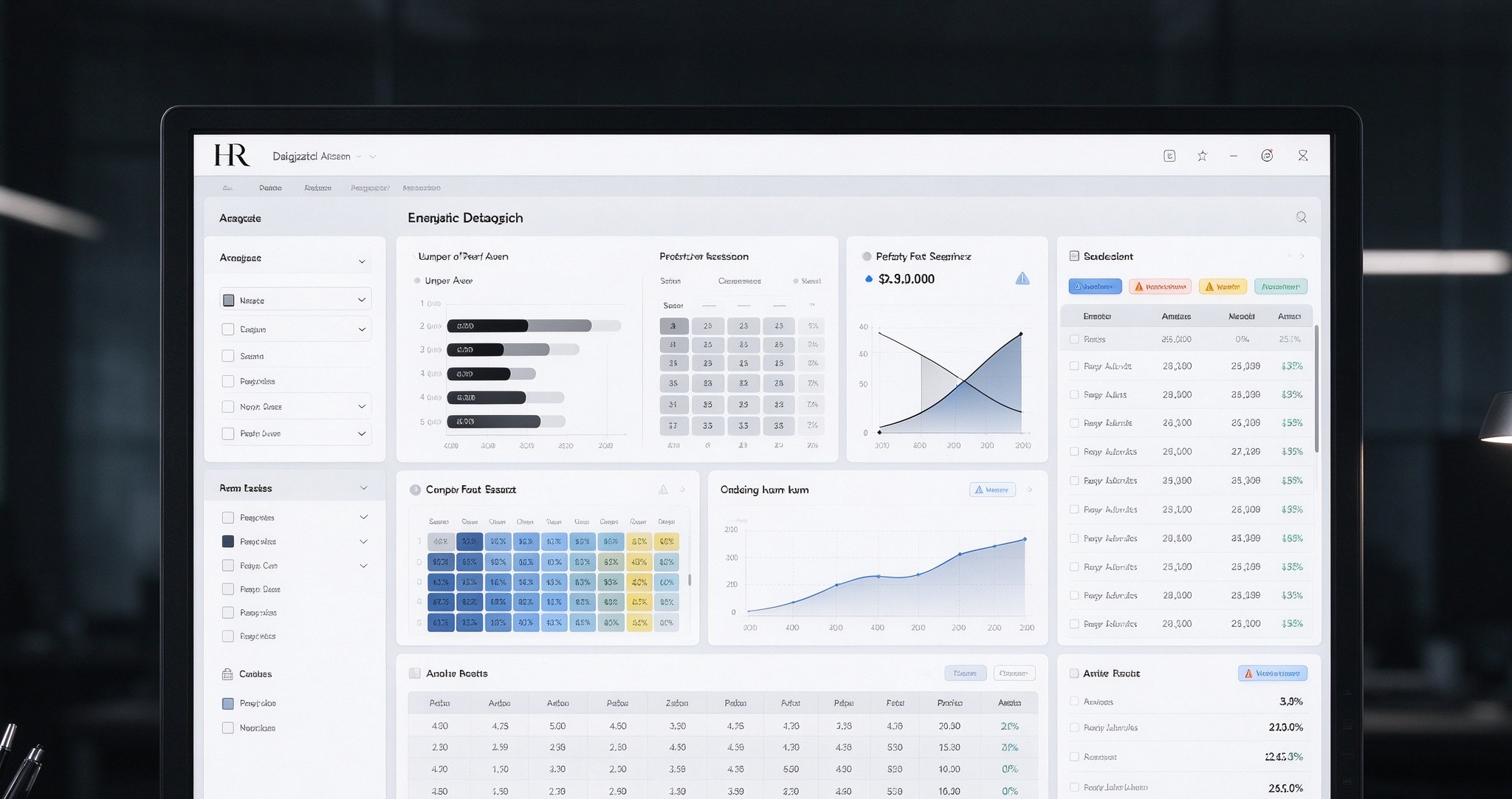Click the HR logo in the header
This screenshot has height=799, width=1512.
tap(231, 155)
